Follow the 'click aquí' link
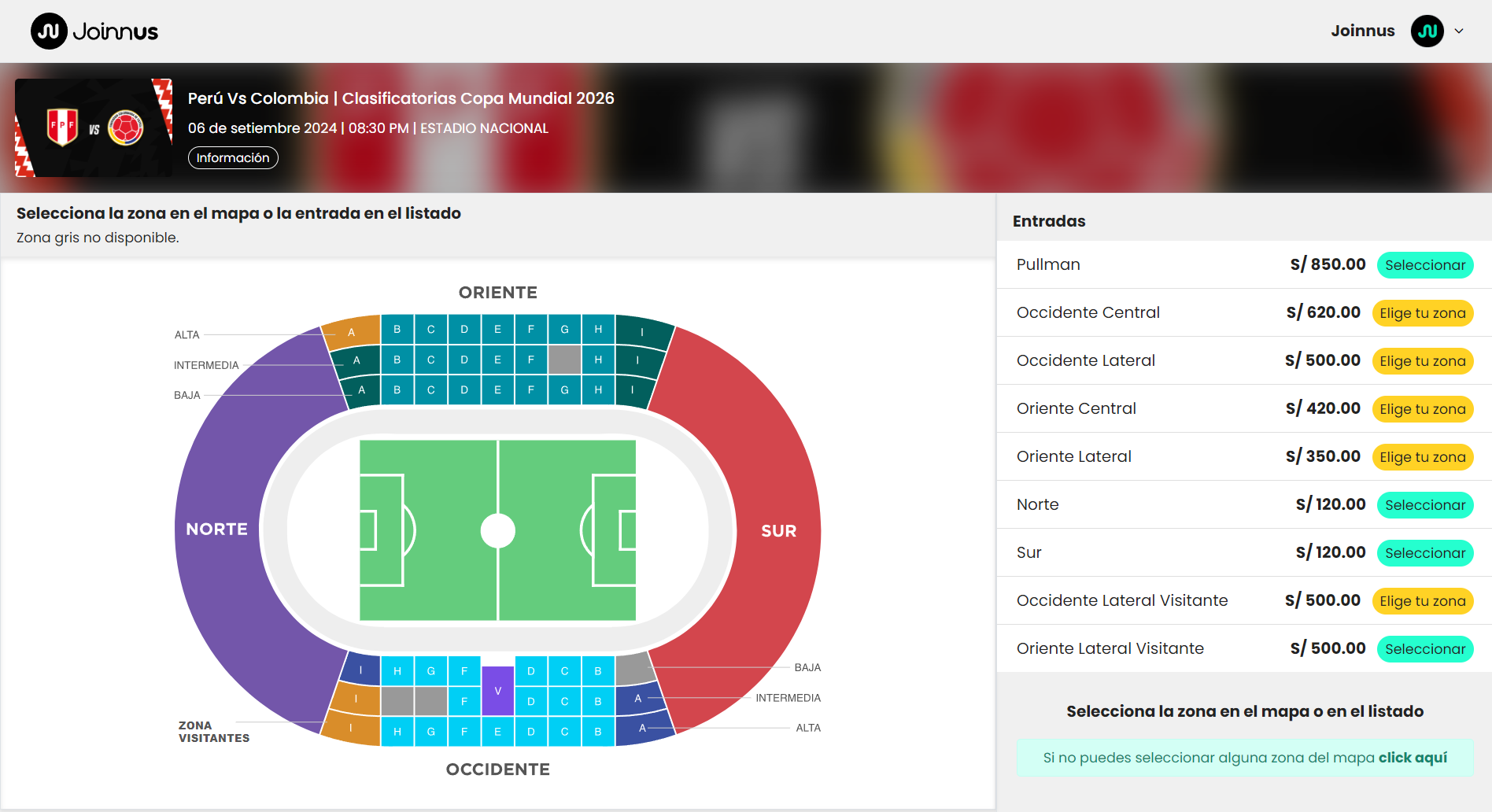This screenshot has height=812, width=1492. 1413,758
